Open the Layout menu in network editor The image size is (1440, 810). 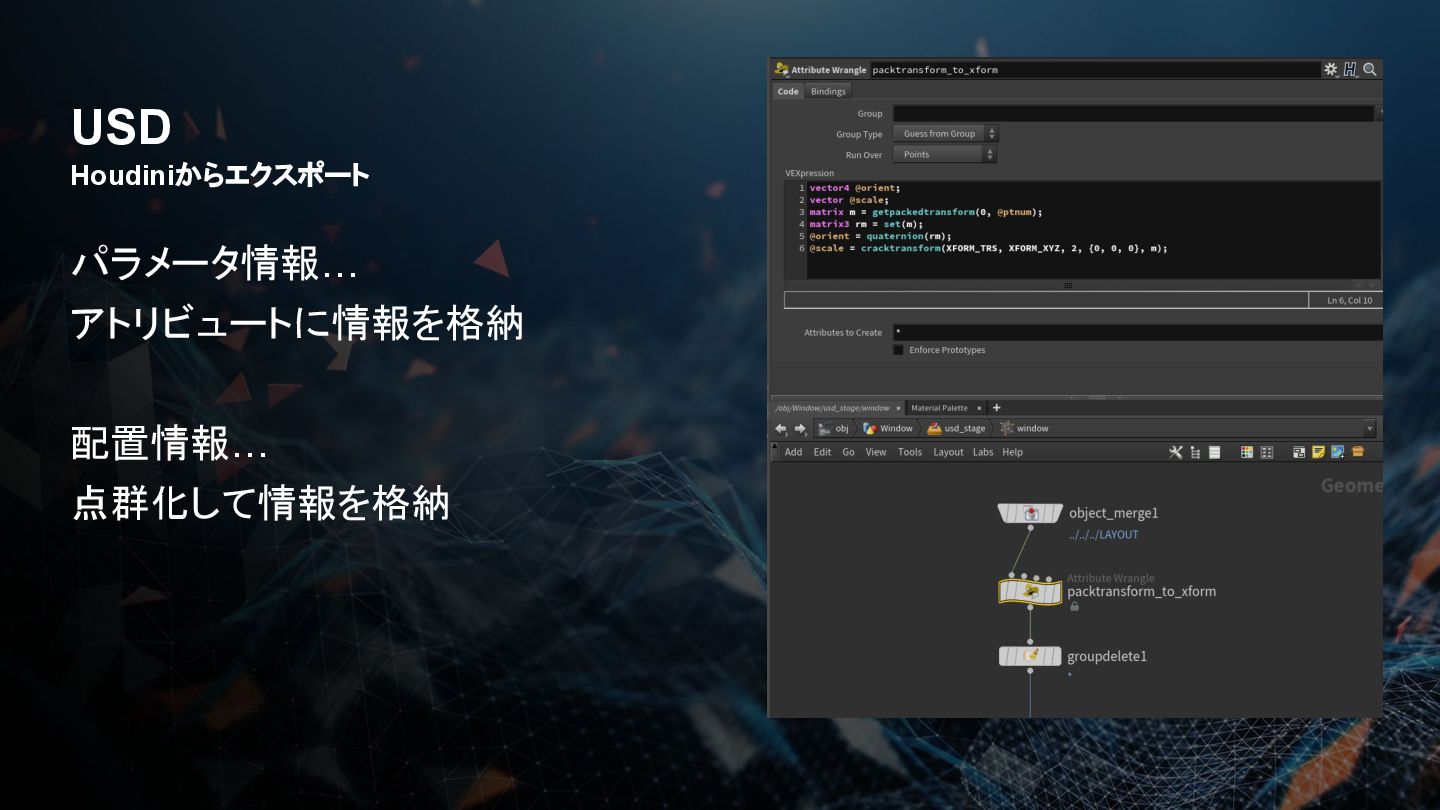tap(948, 452)
